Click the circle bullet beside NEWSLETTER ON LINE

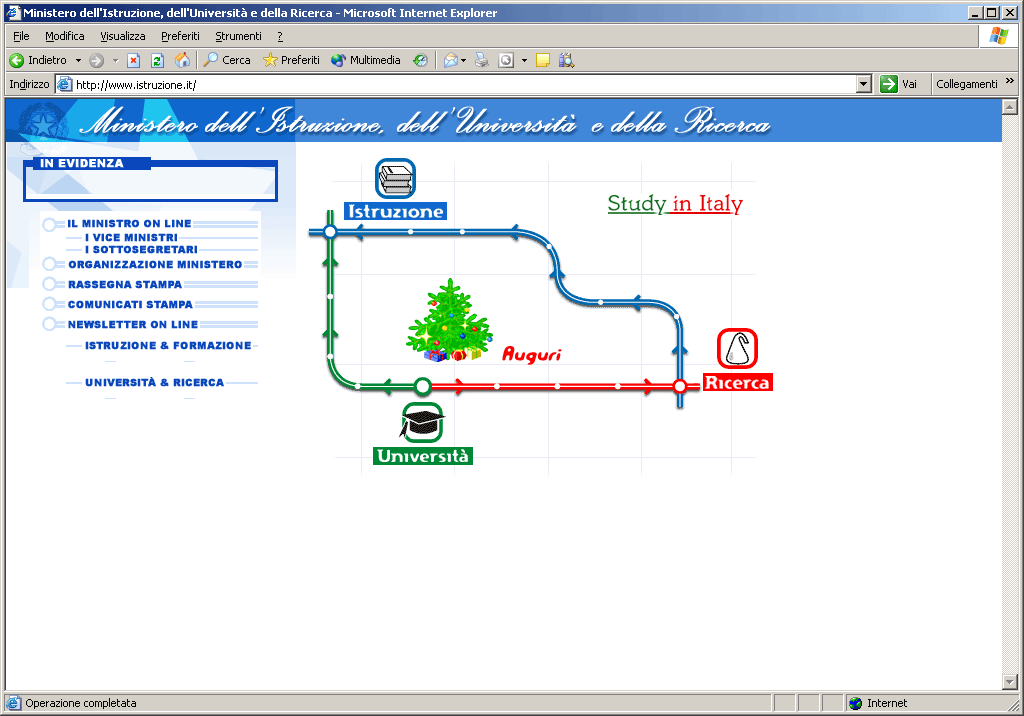click(50, 323)
